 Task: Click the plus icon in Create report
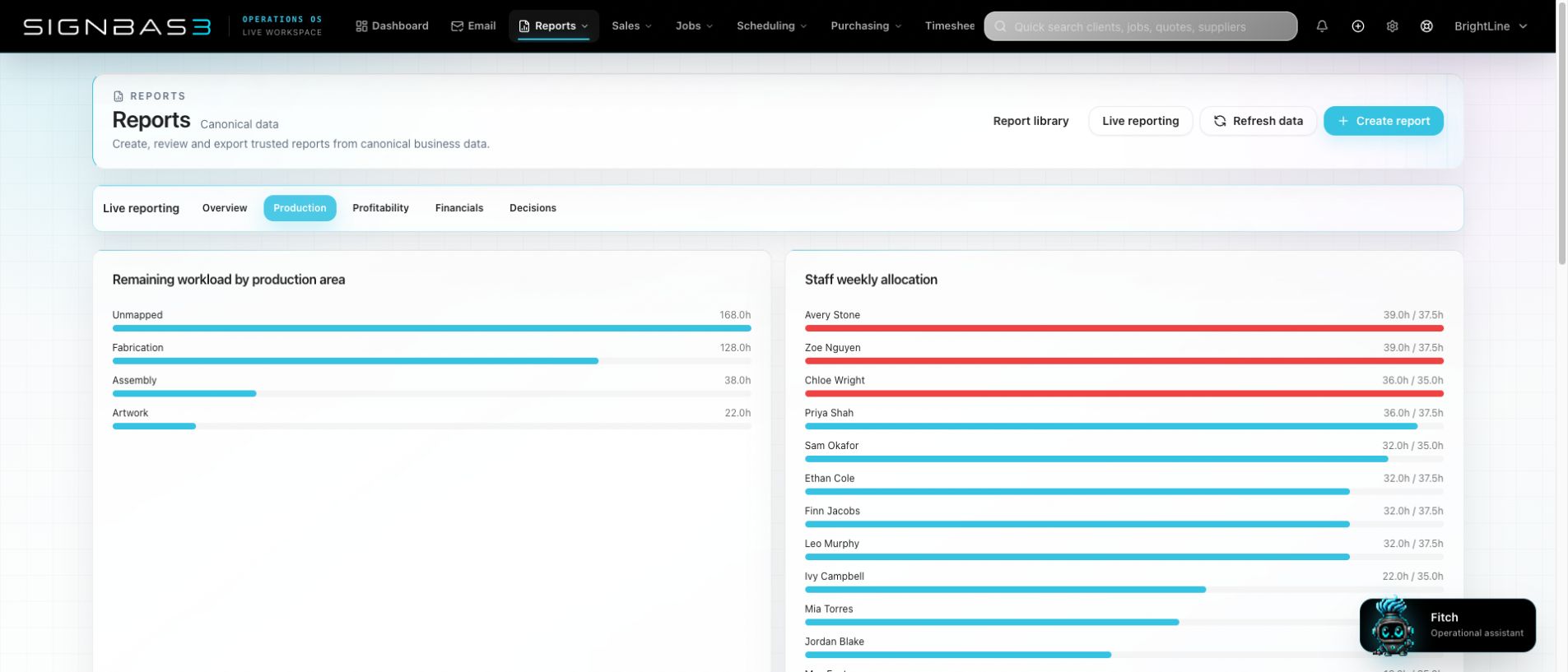click(x=1343, y=121)
